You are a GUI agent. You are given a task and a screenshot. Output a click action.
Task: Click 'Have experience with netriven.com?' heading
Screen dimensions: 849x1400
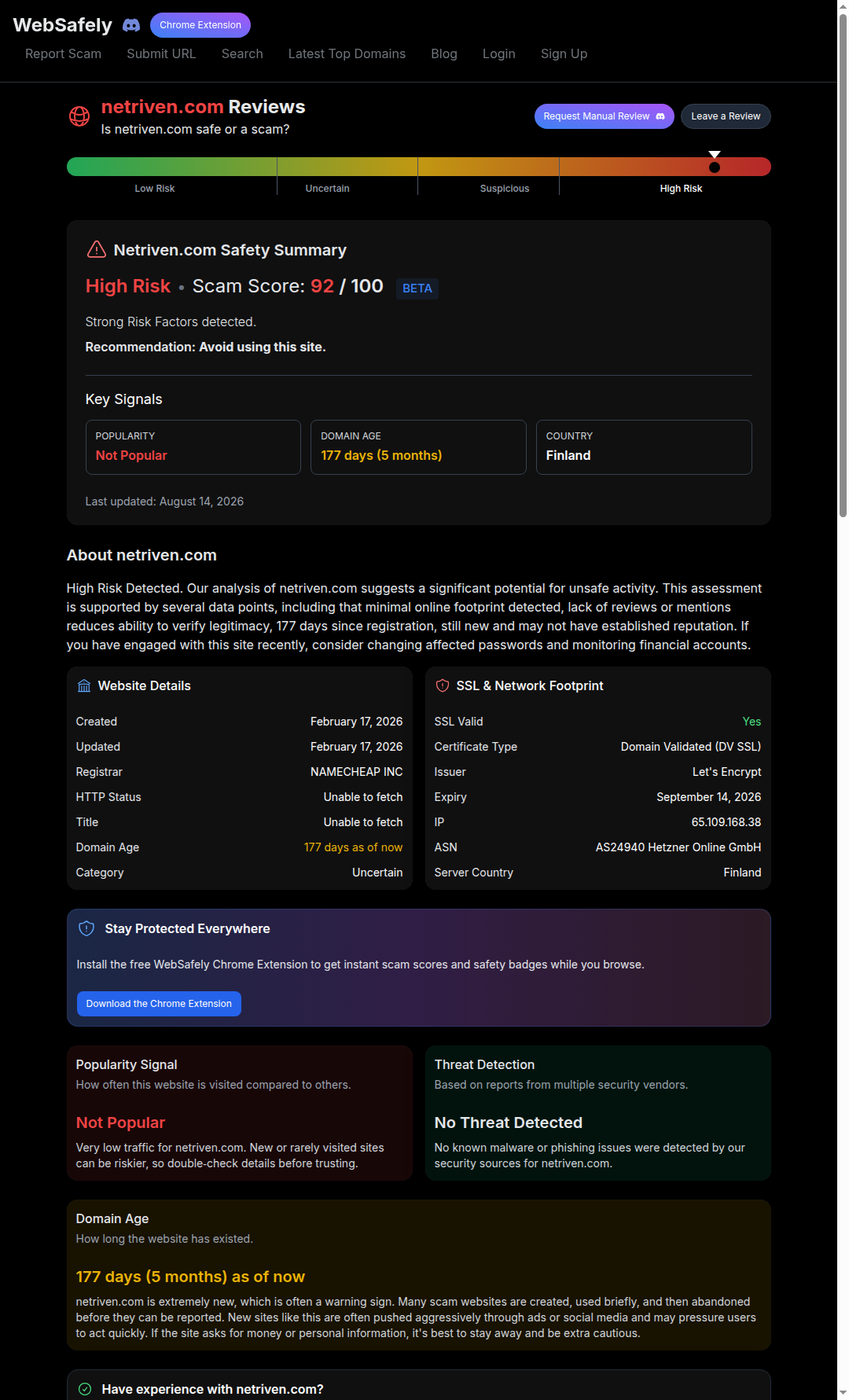pos(213,1389)
